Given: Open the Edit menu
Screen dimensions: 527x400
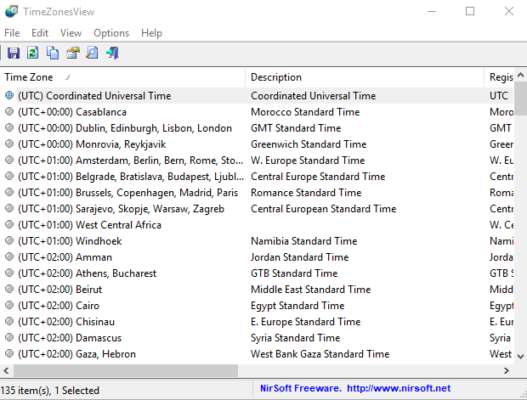Looking at the screenshot, I should [x=40, y=33].
